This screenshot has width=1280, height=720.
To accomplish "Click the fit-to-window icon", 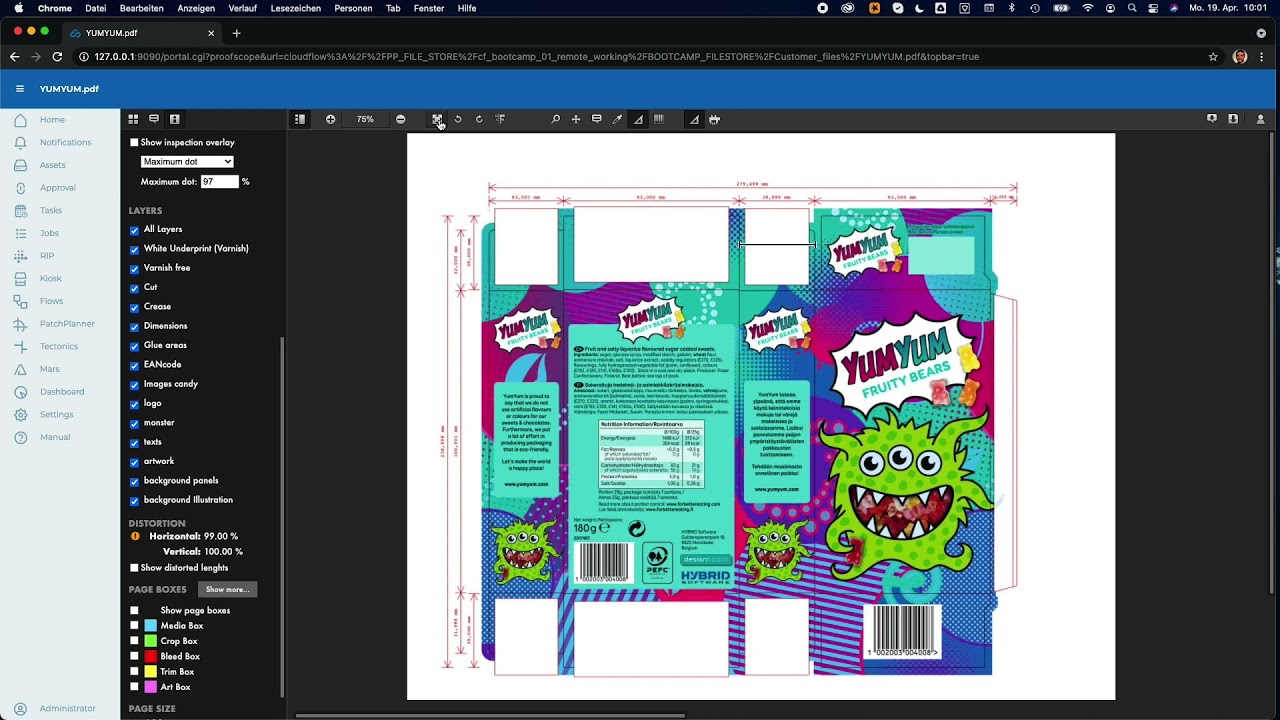I will (x=437, y=119).
